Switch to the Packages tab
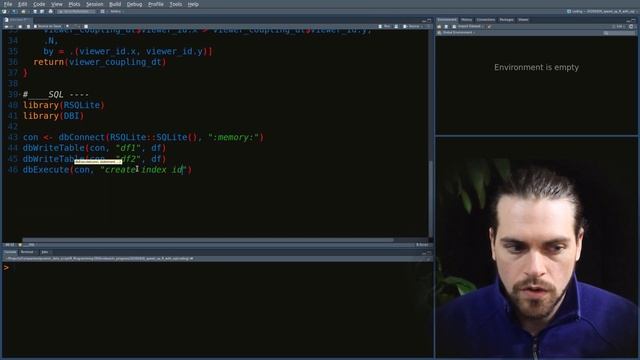This screenshot has width=640, height=360. click(507, 20)
